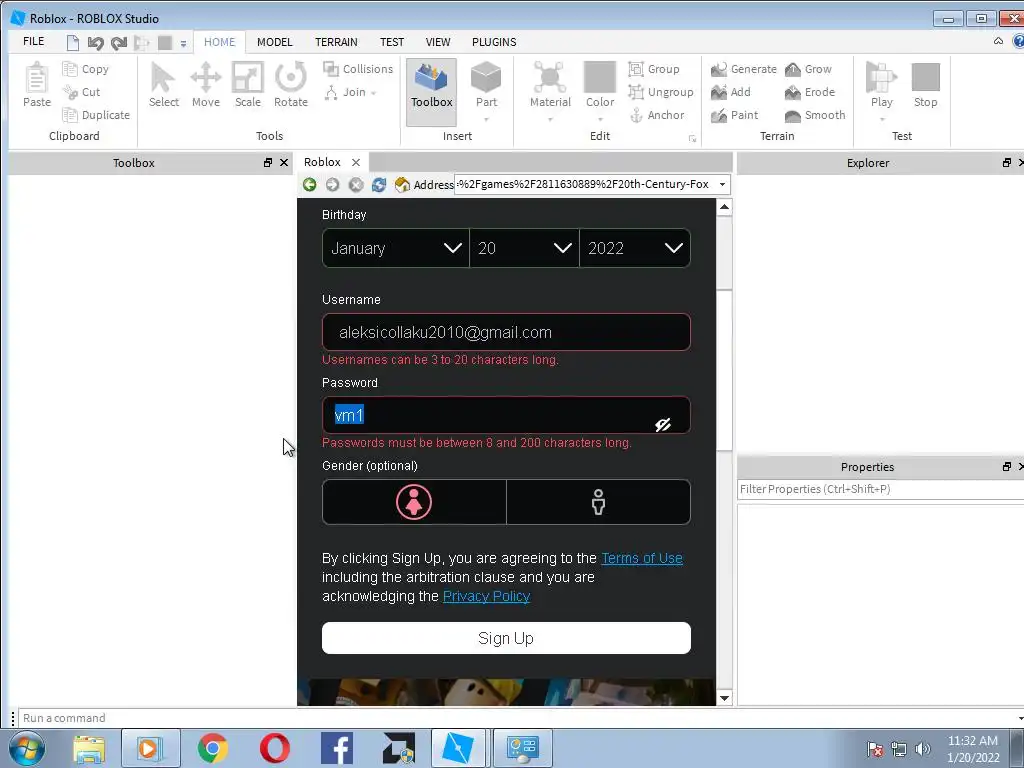Switch to the TERRAIN ribbon tab
Screen dimensions: 1024x768
click(336, 42)
